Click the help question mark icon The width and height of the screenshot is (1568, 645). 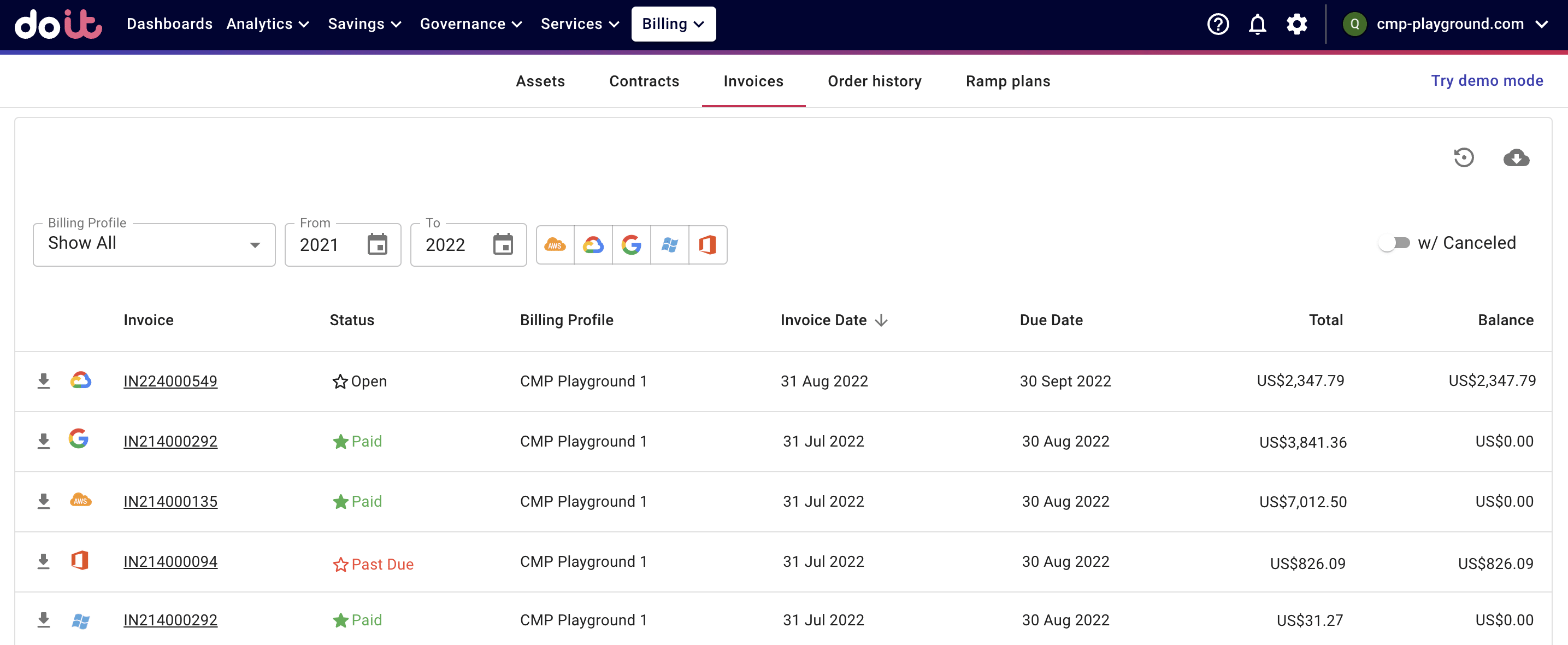(1217, 25)
